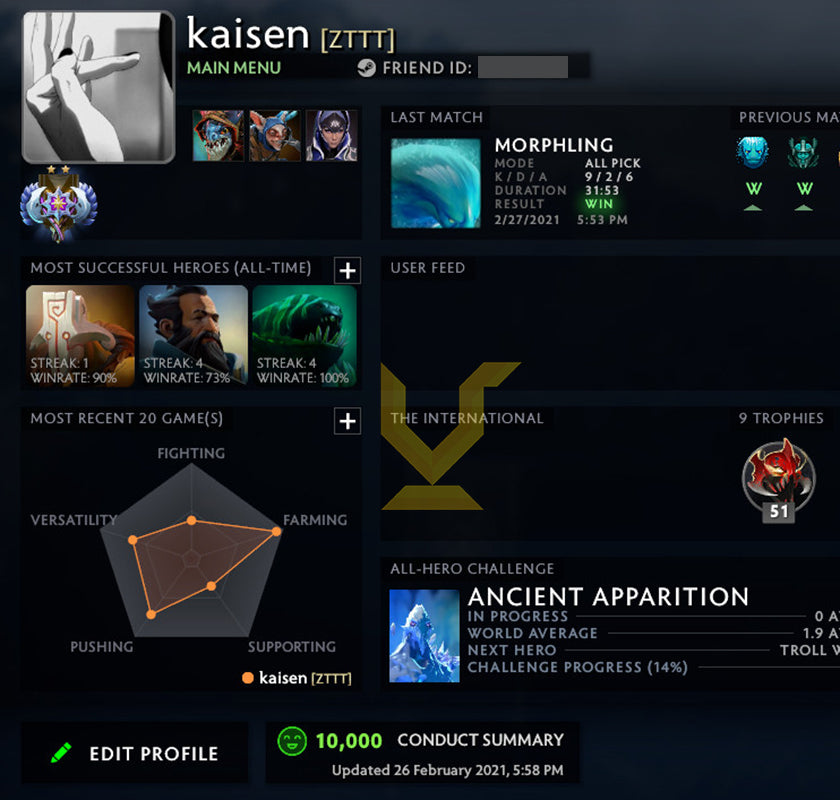Click the Kunkka hero card with 73% winrate
The width and height of the screenshot is (840, 800).
193,336
